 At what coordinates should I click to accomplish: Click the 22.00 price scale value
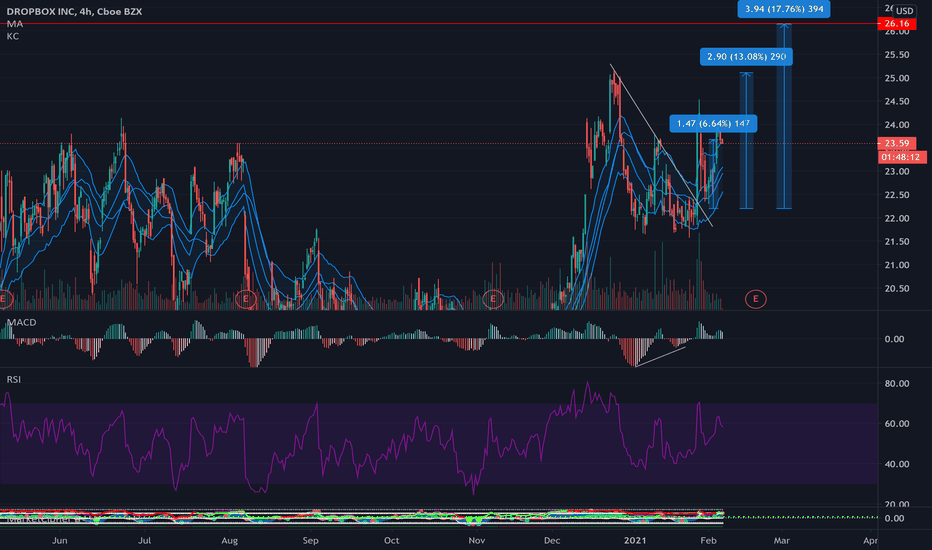point(896,218)
